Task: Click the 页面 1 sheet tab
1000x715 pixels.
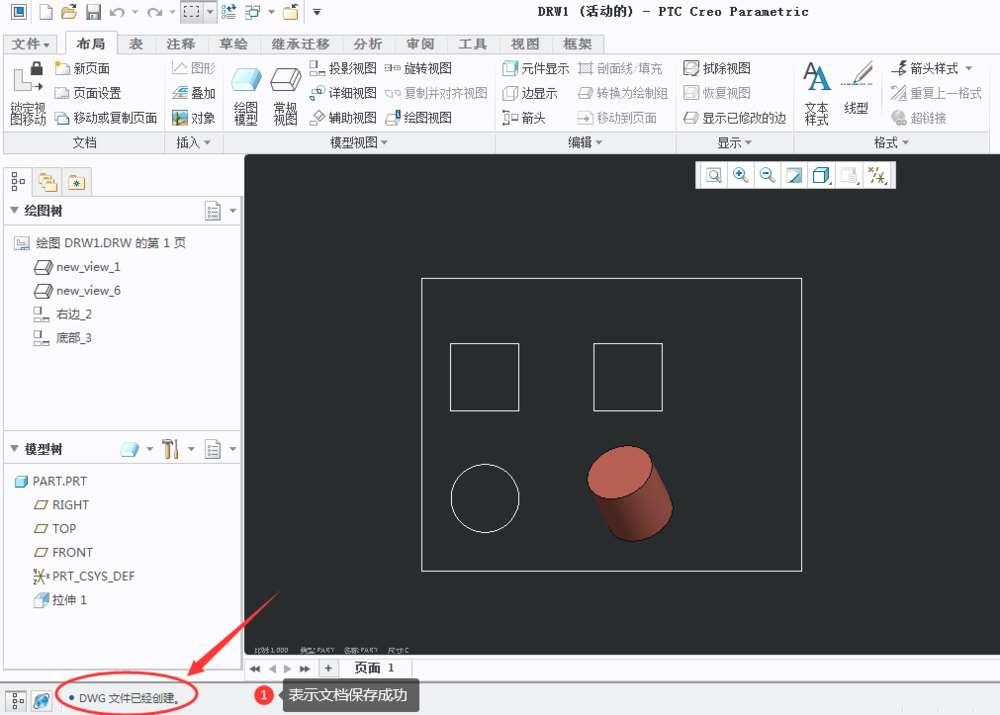Action: click(x=374, y=668)
